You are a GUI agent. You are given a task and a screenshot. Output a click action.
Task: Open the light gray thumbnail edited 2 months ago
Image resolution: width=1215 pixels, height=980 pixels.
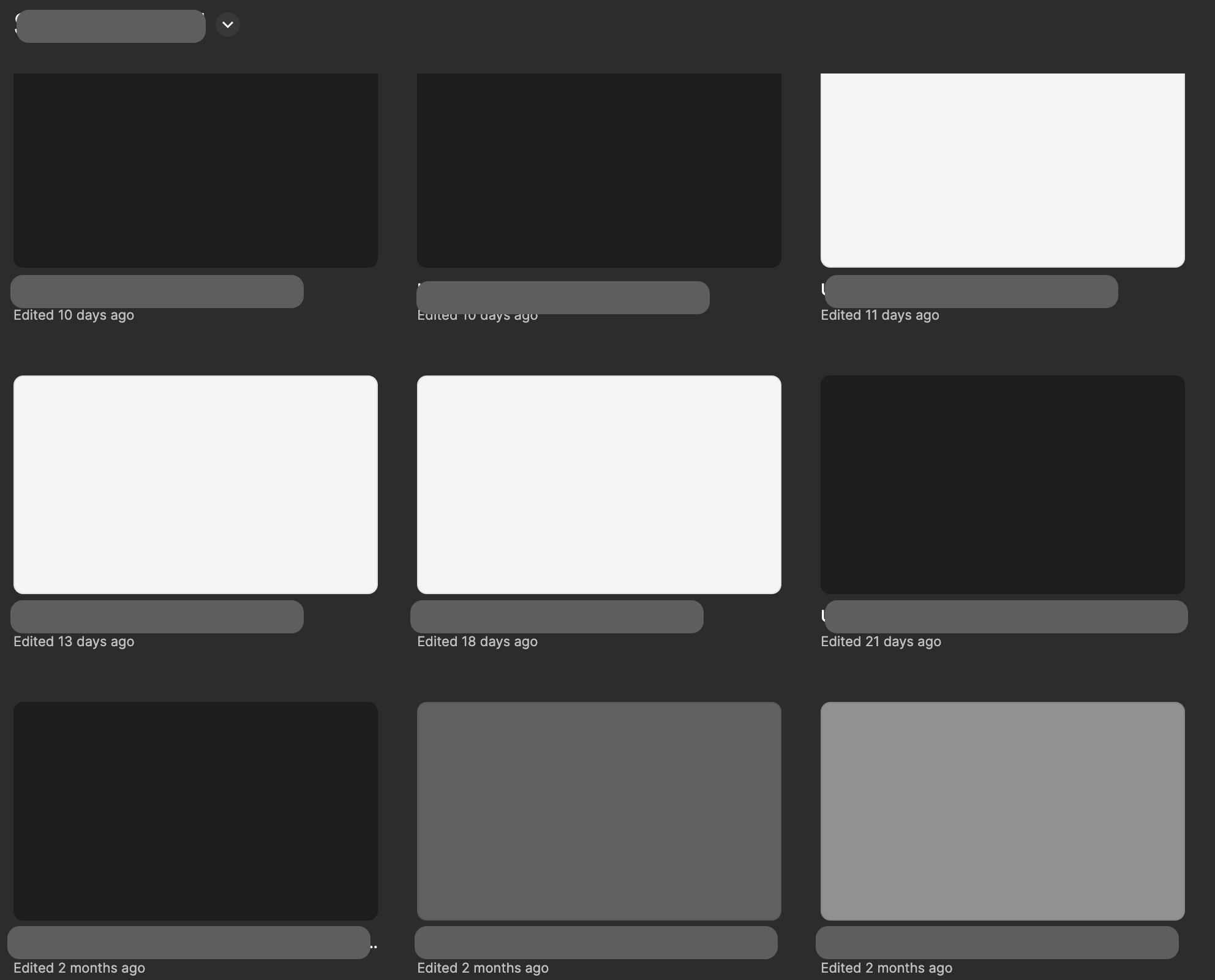[1002, 811]
